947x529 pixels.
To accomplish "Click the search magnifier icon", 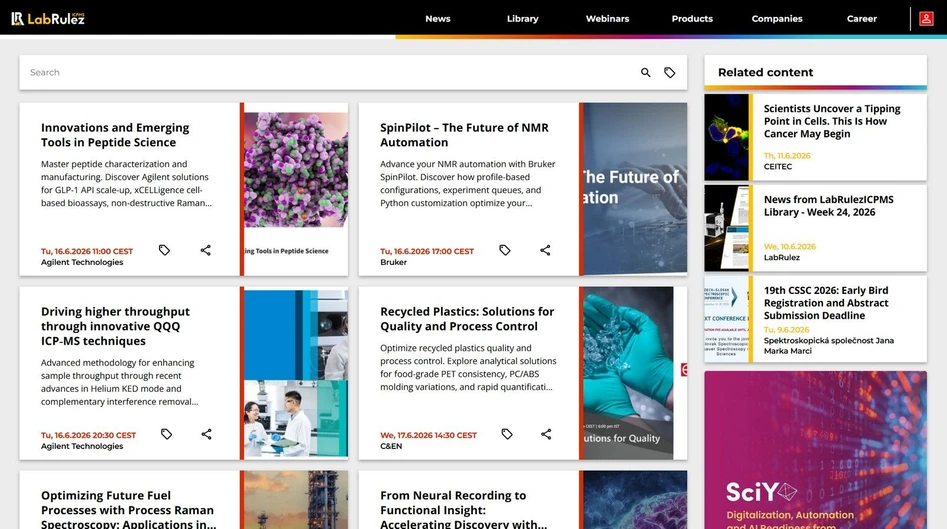I will click(646, 72).
